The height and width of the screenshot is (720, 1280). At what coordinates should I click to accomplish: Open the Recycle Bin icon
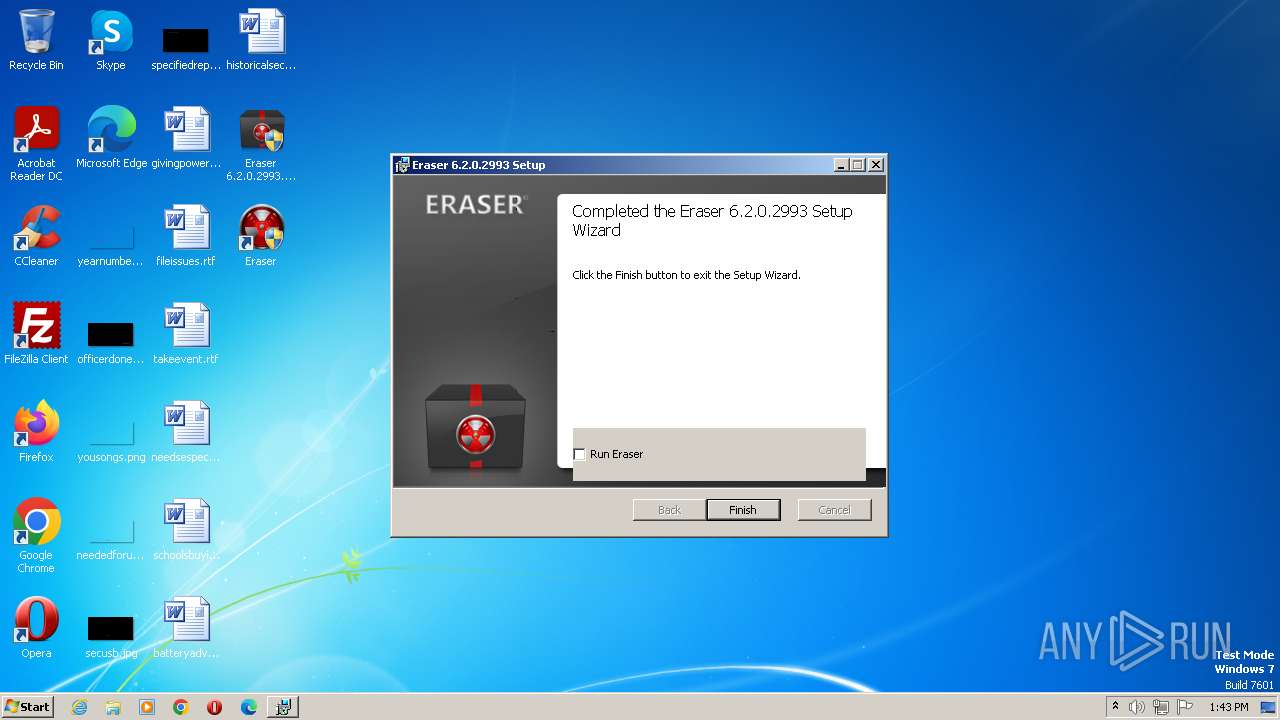pos(36,40)
